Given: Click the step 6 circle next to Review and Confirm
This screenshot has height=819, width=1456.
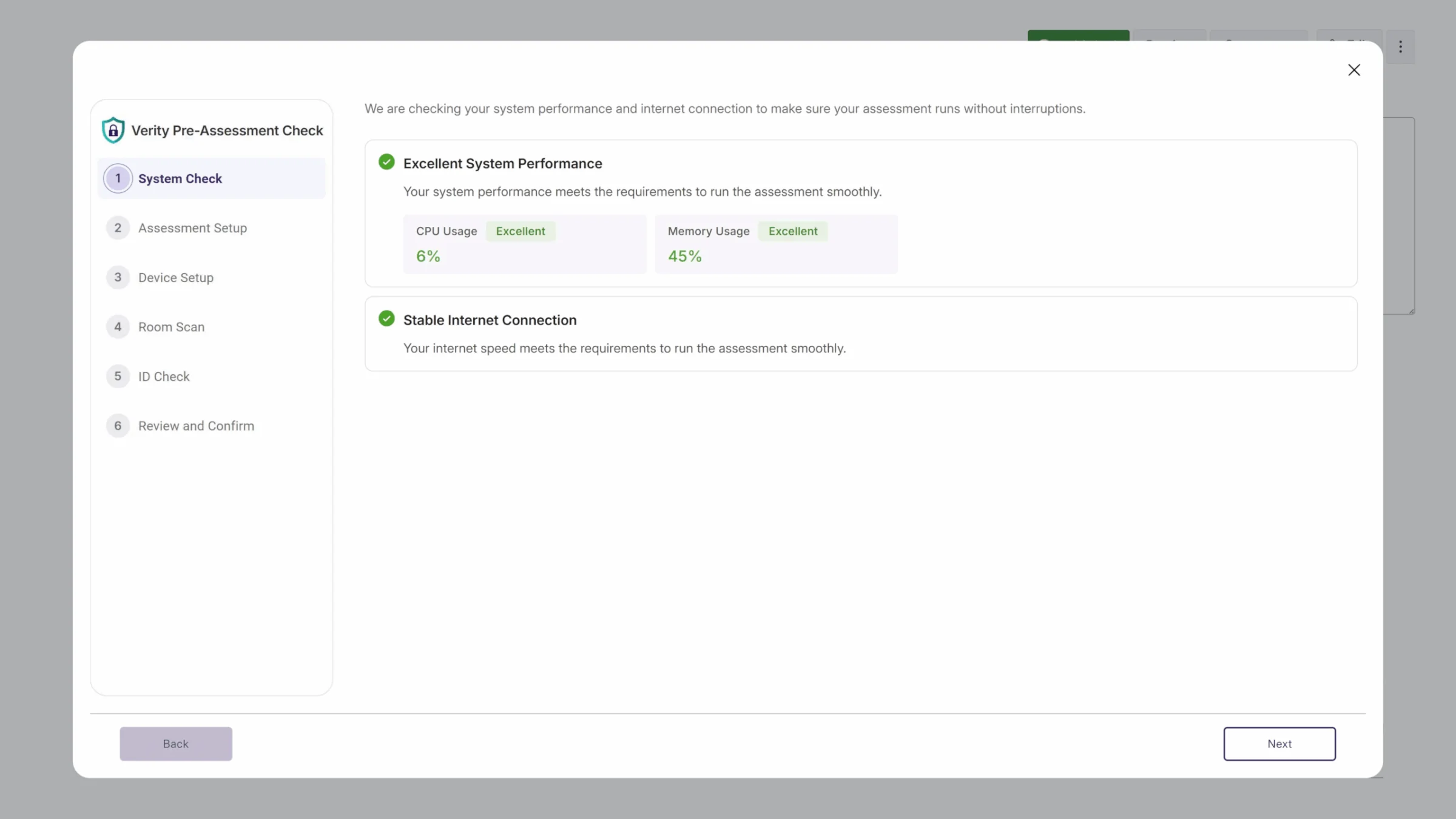Looking at the screenshot, I should pyautogui.click(x=118, y=425).
